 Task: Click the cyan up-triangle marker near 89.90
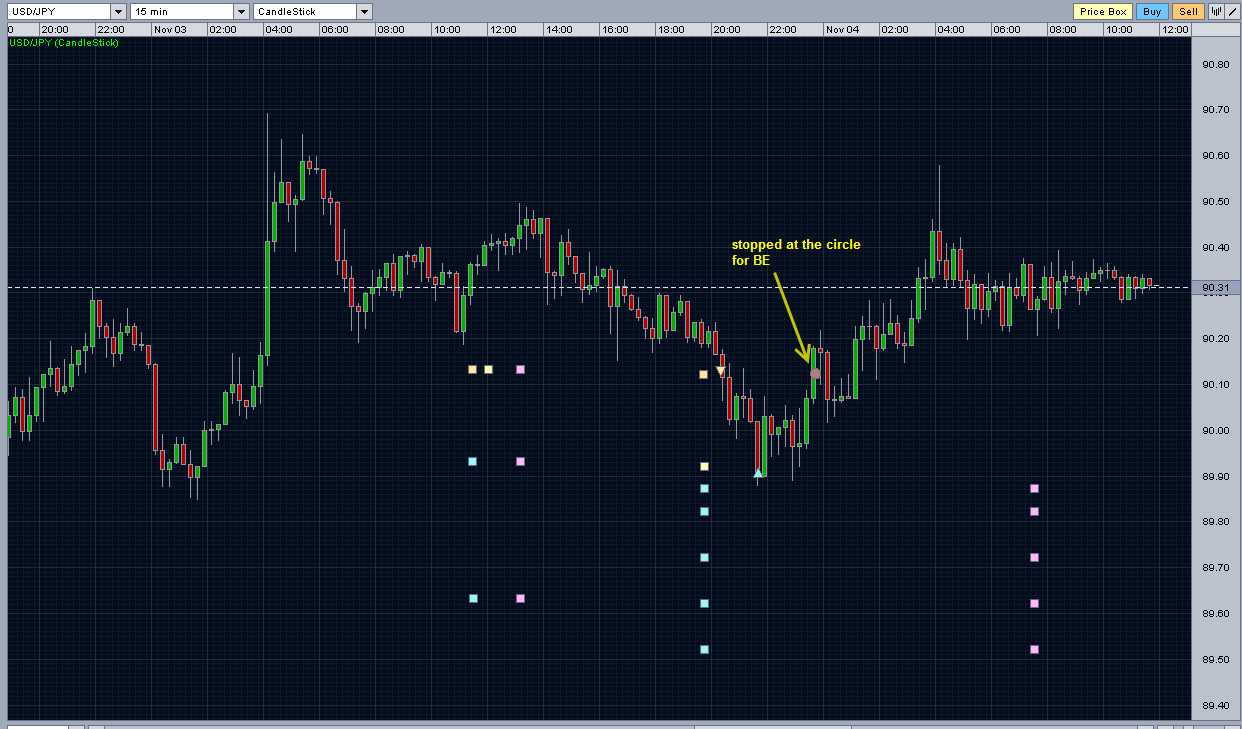click(758, 473)
